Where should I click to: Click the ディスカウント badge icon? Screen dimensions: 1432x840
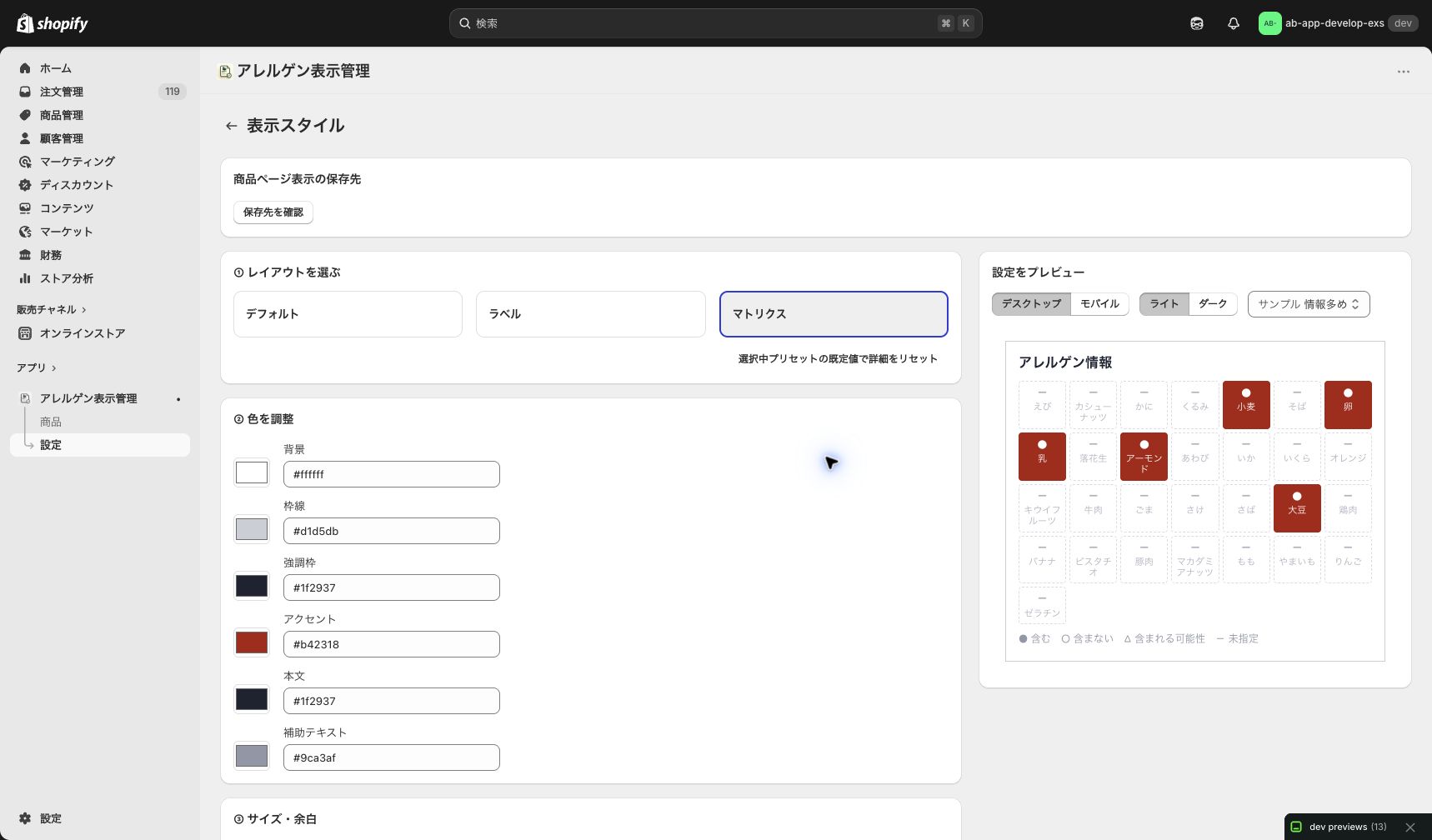point(25,185)
